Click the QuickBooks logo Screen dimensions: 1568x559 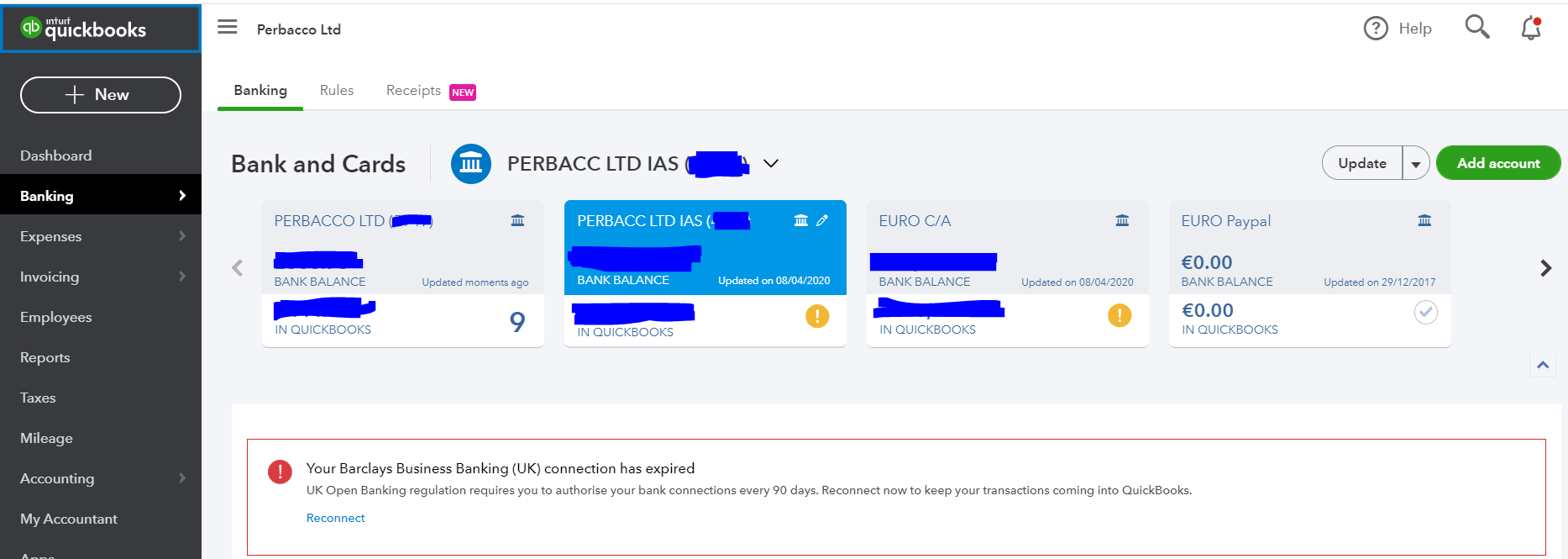tap(84, 29)
